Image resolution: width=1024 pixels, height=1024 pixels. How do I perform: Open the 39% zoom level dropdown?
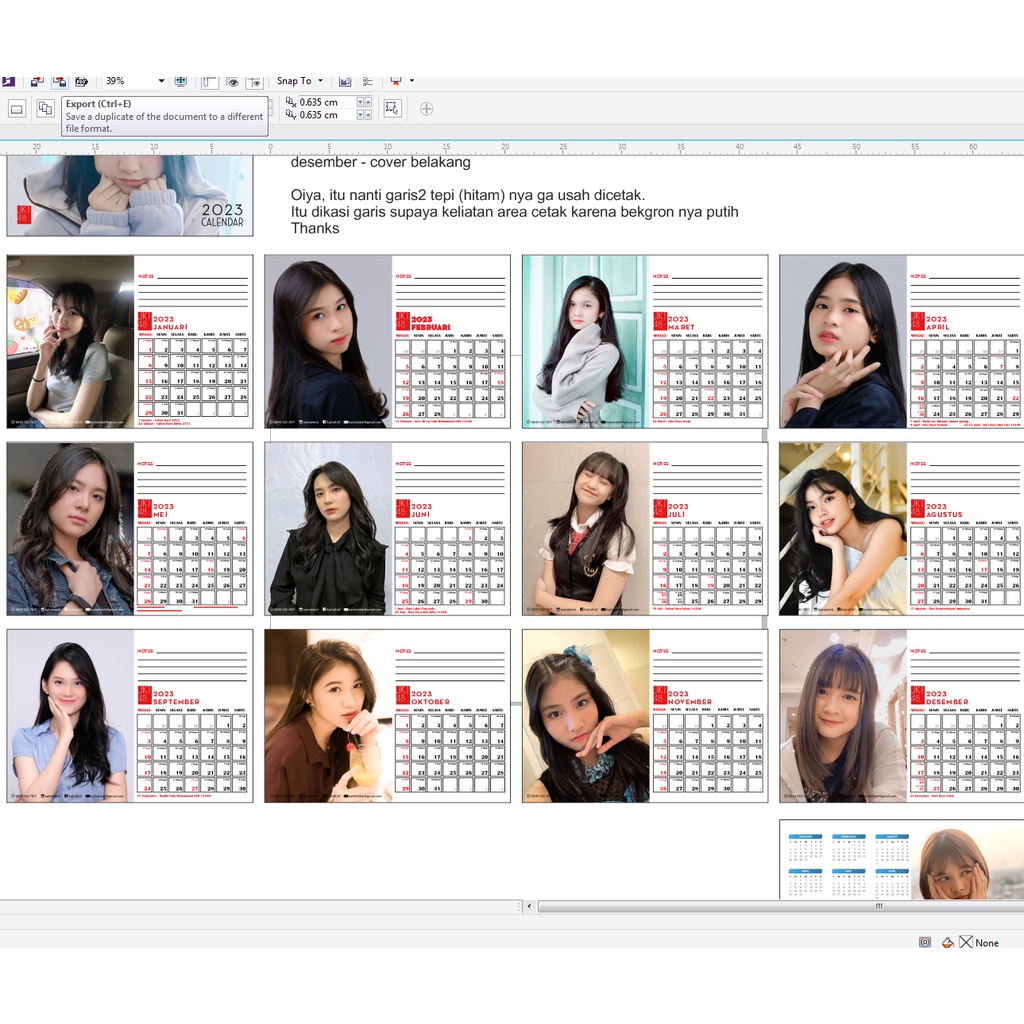click(x=161, y=81)
